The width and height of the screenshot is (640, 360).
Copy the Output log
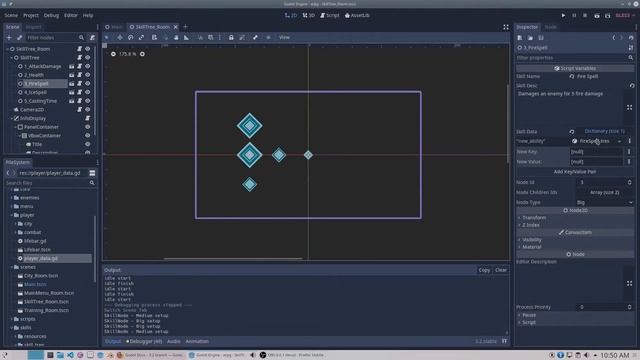(x=484, y=270)
